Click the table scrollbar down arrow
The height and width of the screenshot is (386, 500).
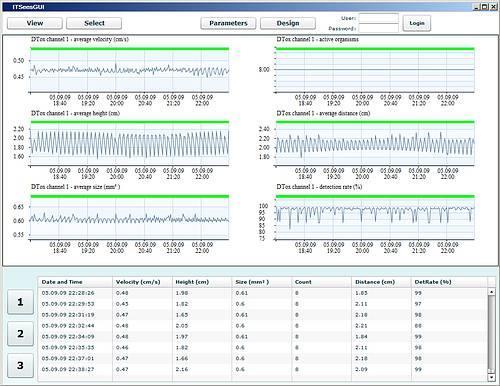click(x=491, y=377)
